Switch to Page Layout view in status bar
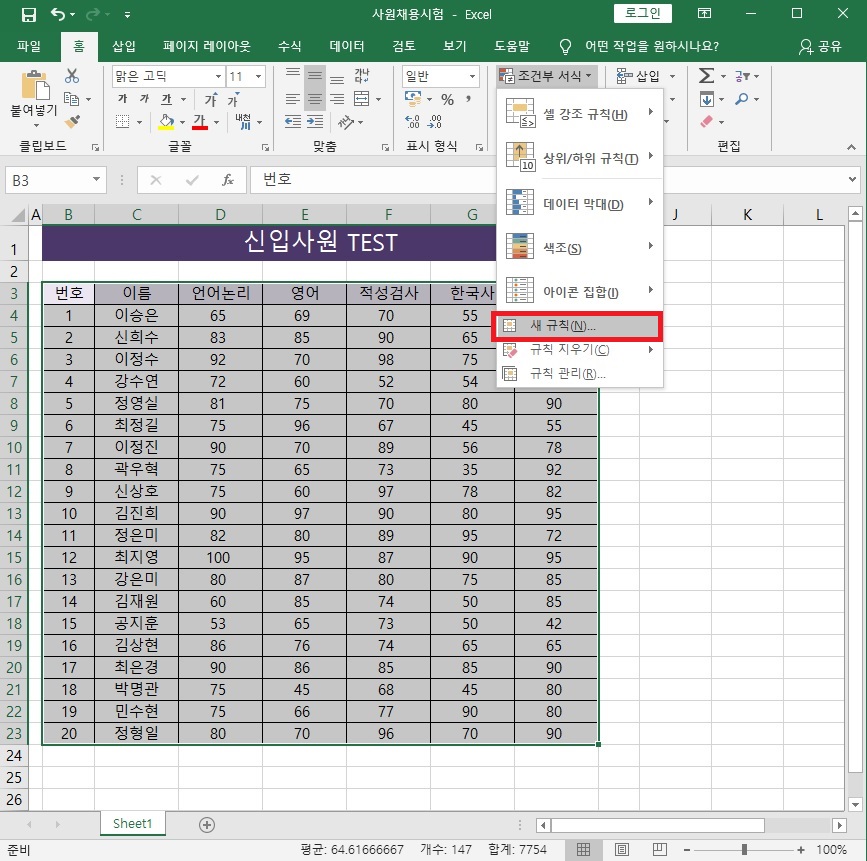This screenshot has height=861, width=867. pyautogui.click(x=621, y=849)
